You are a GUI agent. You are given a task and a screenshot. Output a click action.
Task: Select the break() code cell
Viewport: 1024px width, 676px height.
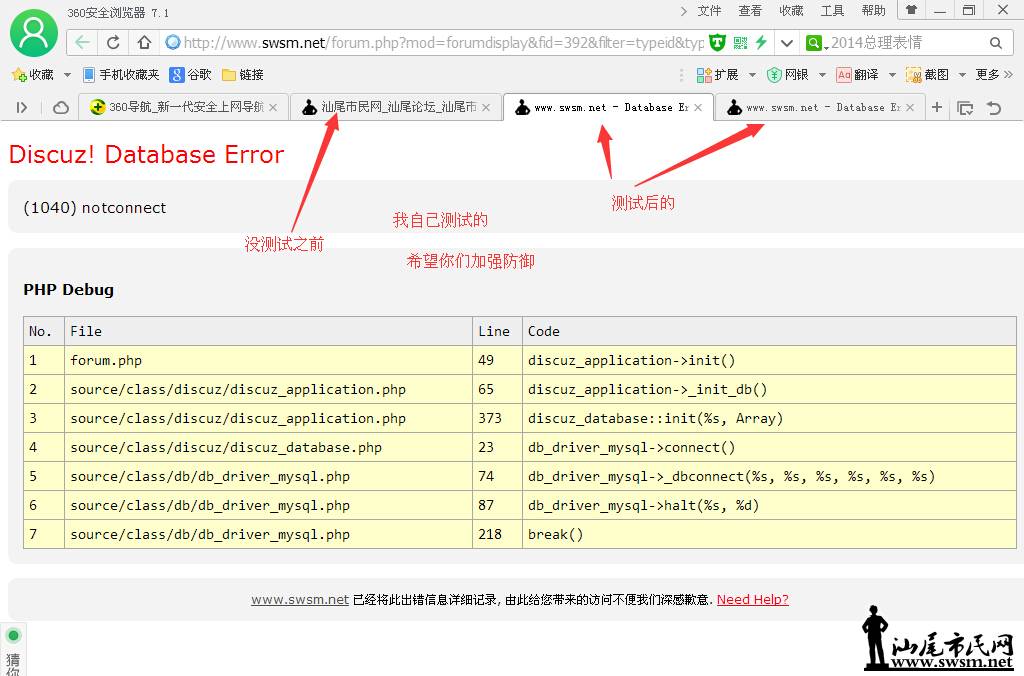tap(769, 534)
